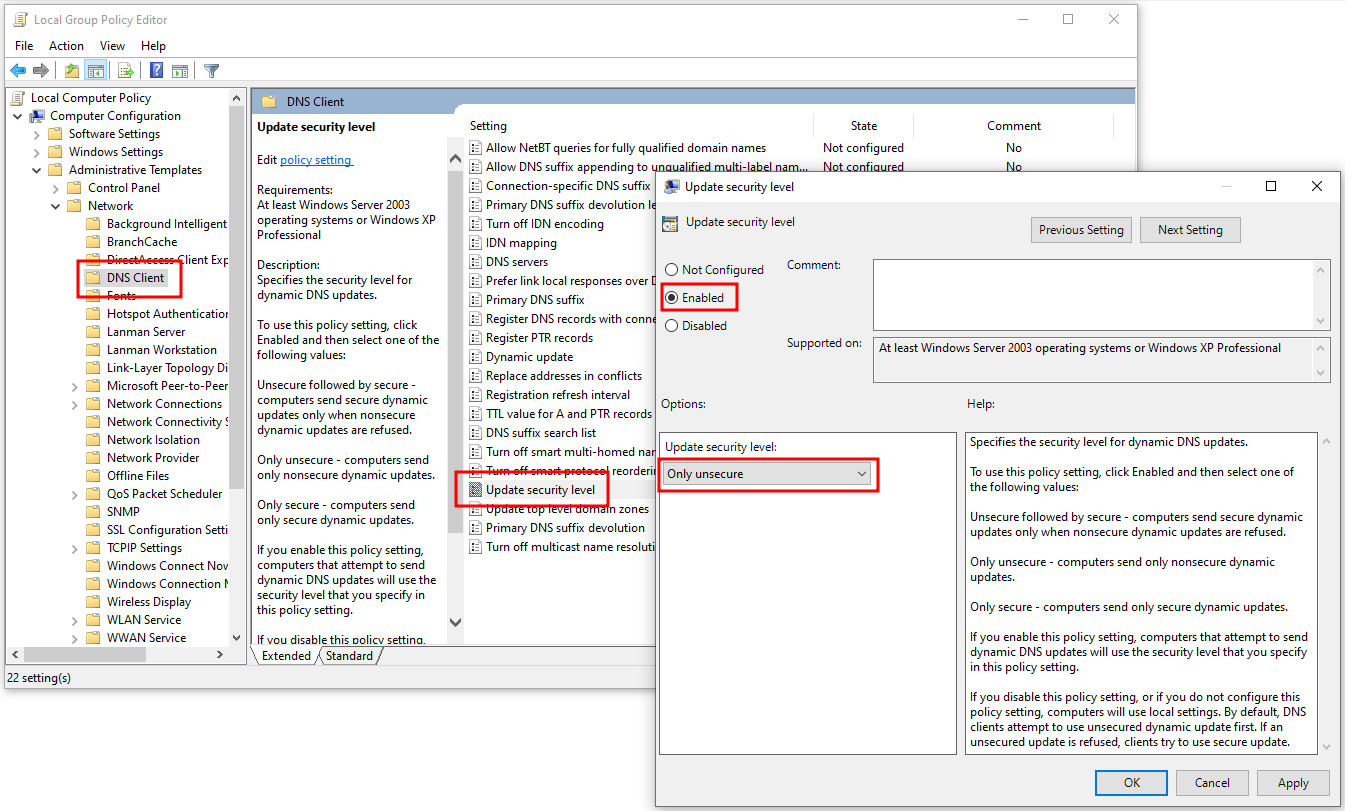Image resolution: width=1351 pixels, height=811 pixels.
Task: Click the Control Panel folder icon
Action: [x=75, y=188]
